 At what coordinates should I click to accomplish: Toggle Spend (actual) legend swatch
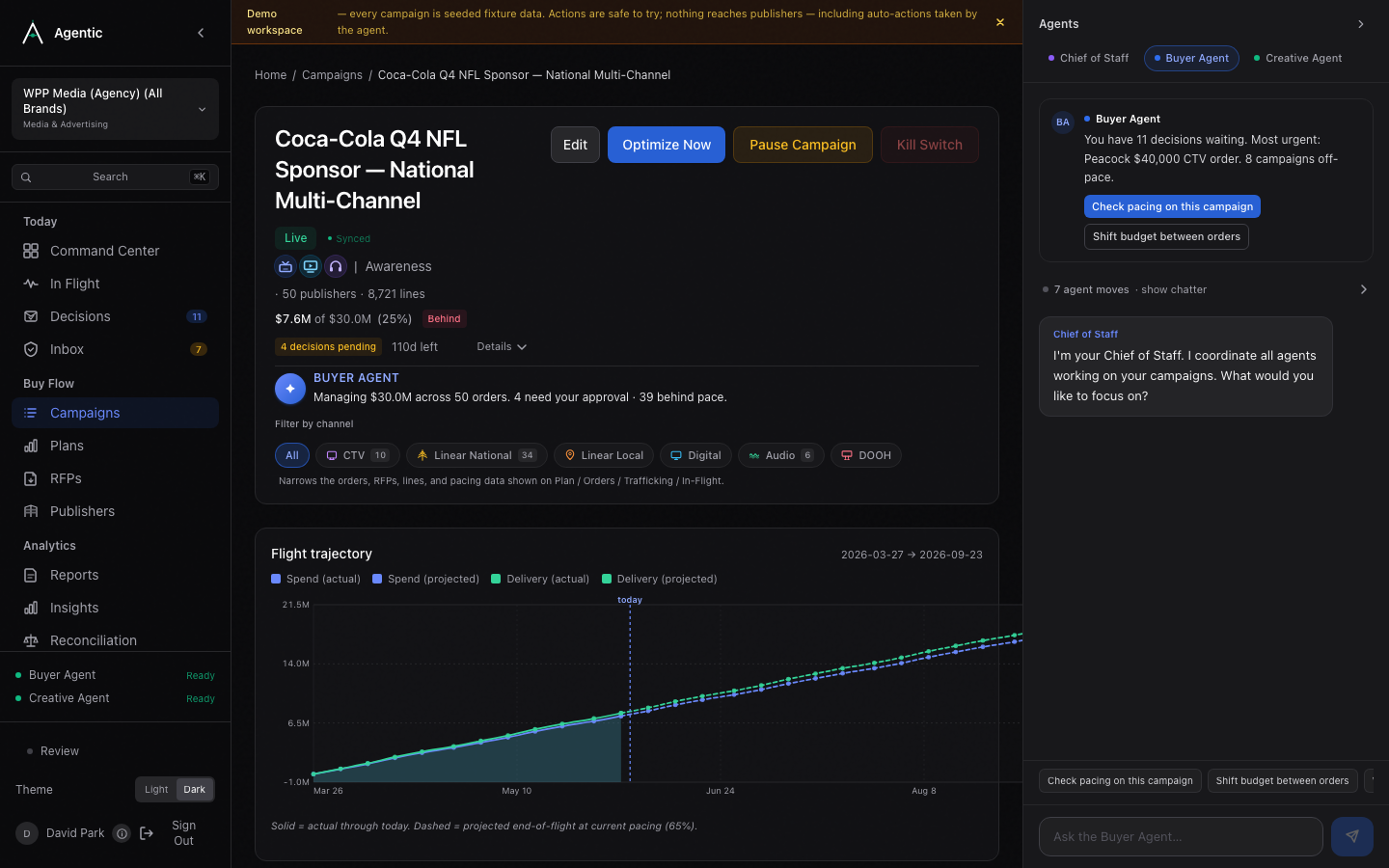click(x=276, y=580)
